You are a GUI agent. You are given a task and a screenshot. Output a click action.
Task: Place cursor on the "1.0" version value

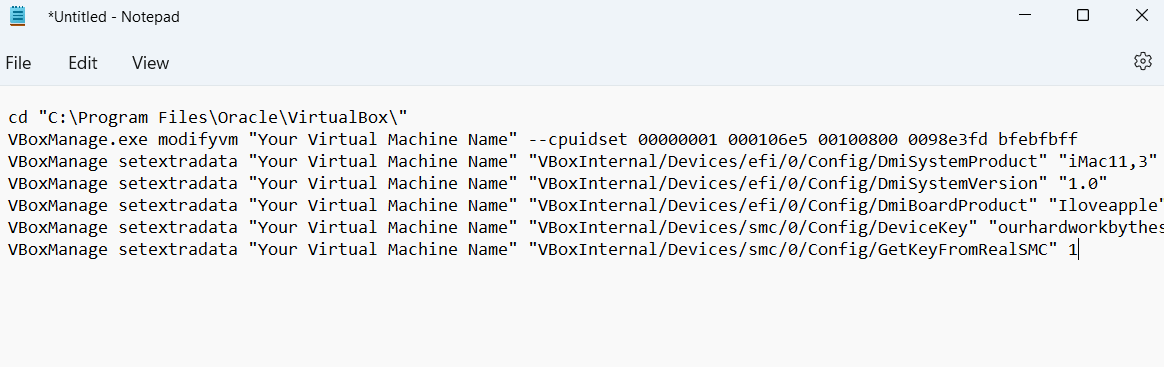(x=1082, y=184)
